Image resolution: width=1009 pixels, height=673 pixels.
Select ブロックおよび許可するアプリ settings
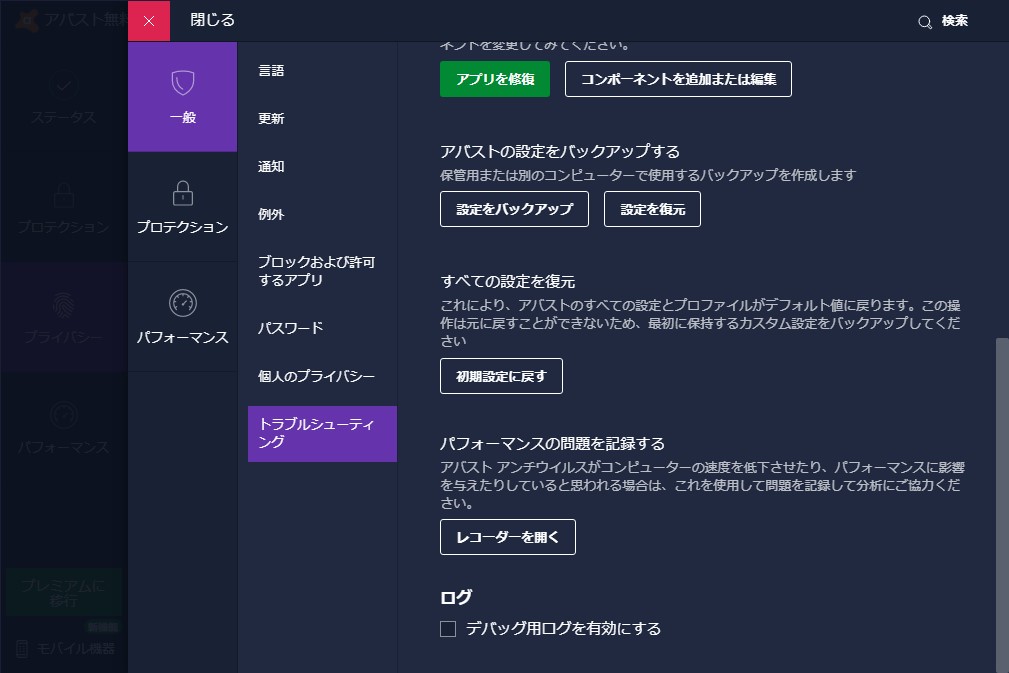tap(316, 270)
